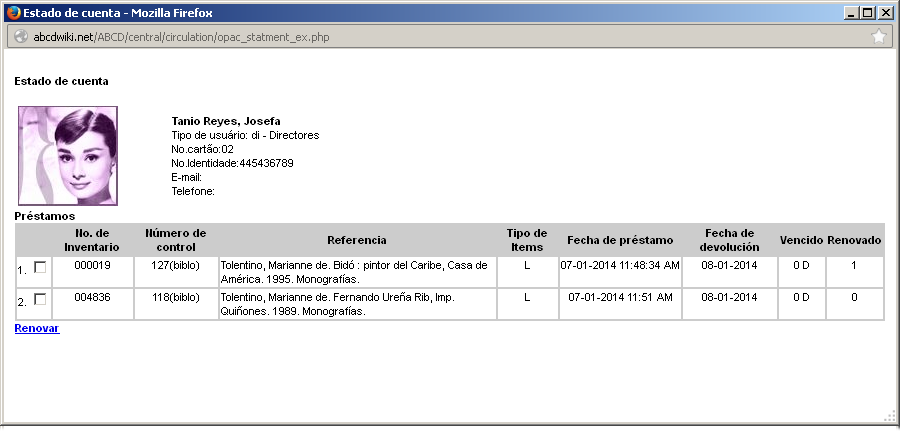This screenshot has width=900, height=431.
Task: Click the user photo of Josefa
Action: point(68,155)
